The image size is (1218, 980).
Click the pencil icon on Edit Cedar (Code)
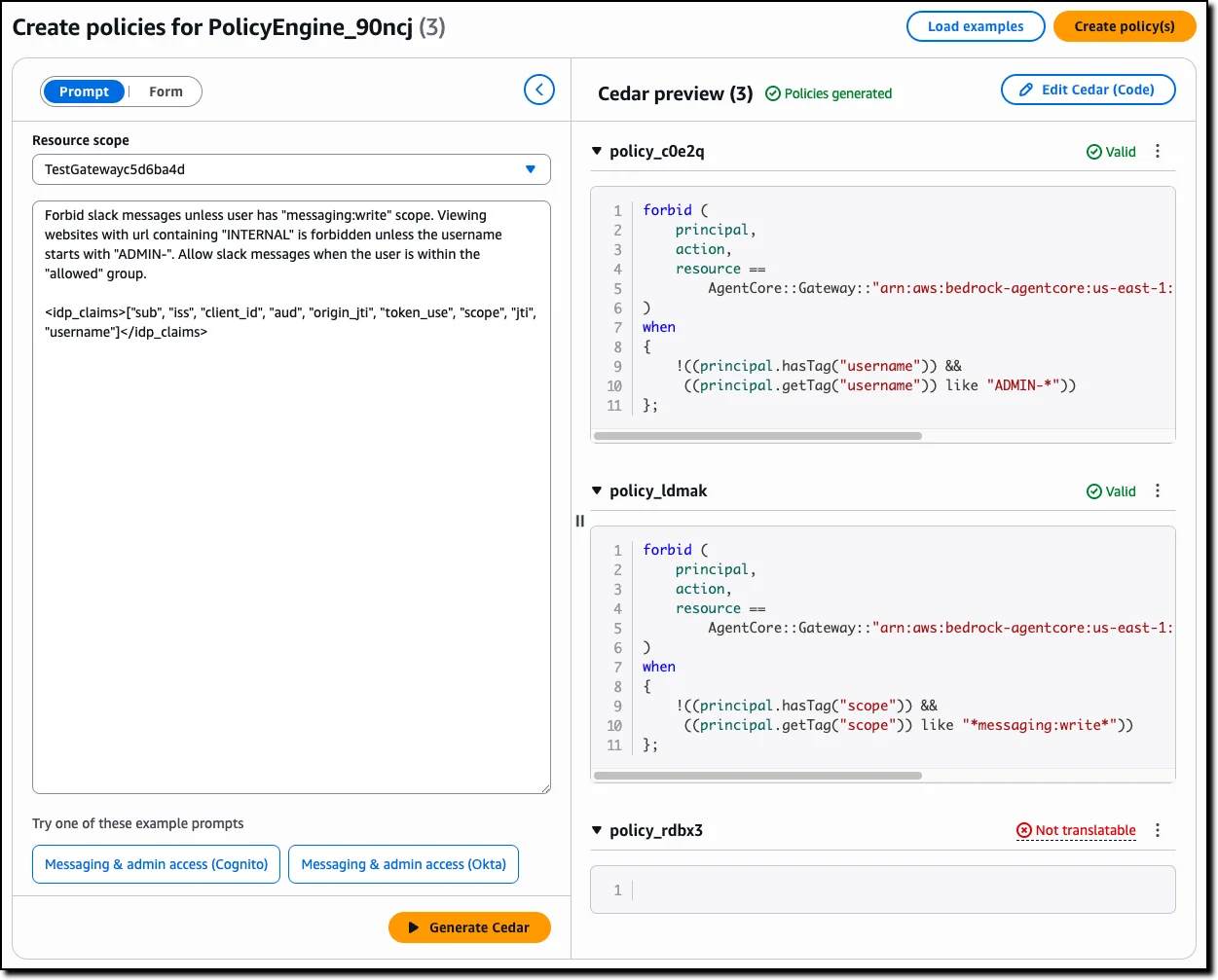coord(1024,90)
